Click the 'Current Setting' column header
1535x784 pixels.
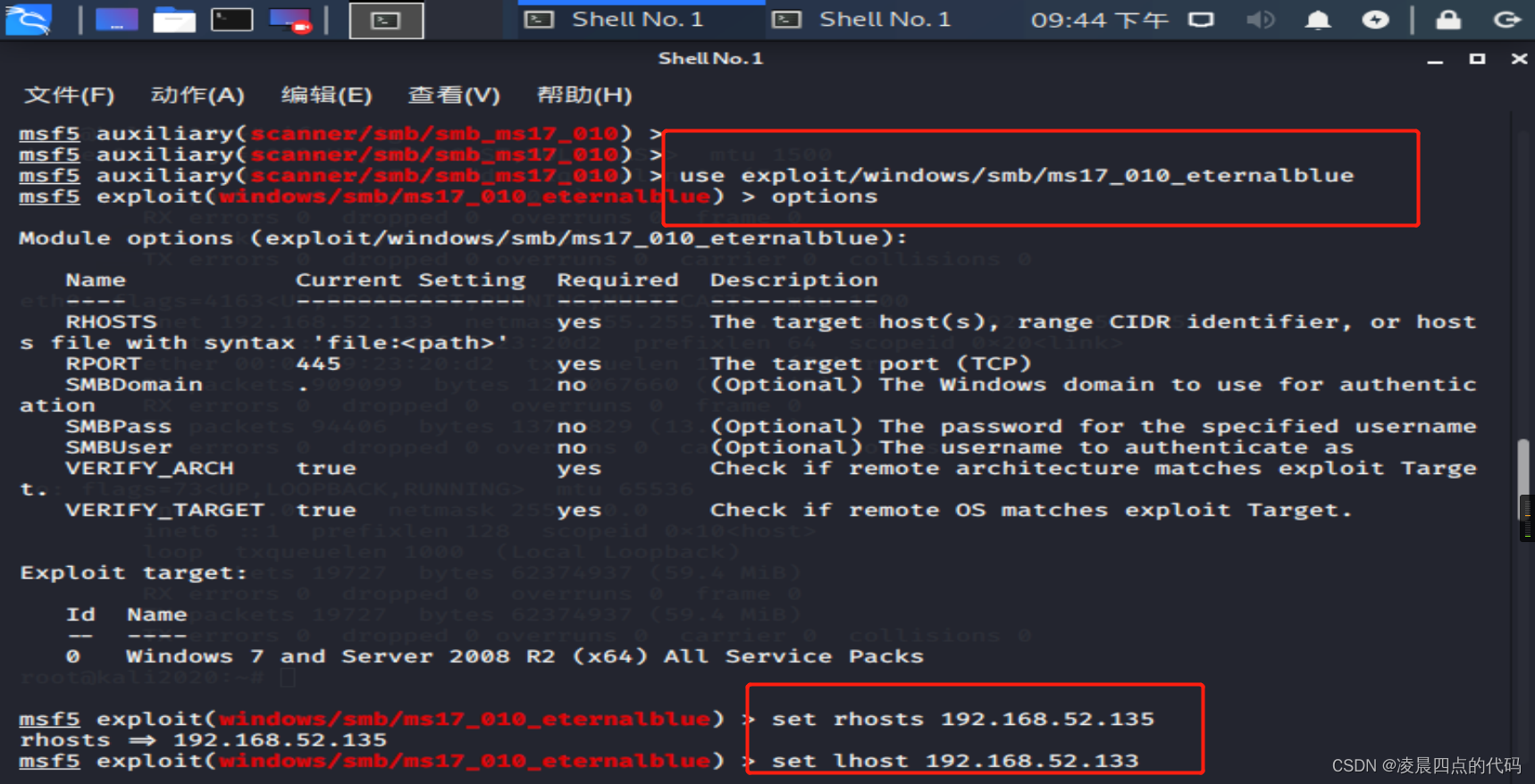tap(411, 279)
